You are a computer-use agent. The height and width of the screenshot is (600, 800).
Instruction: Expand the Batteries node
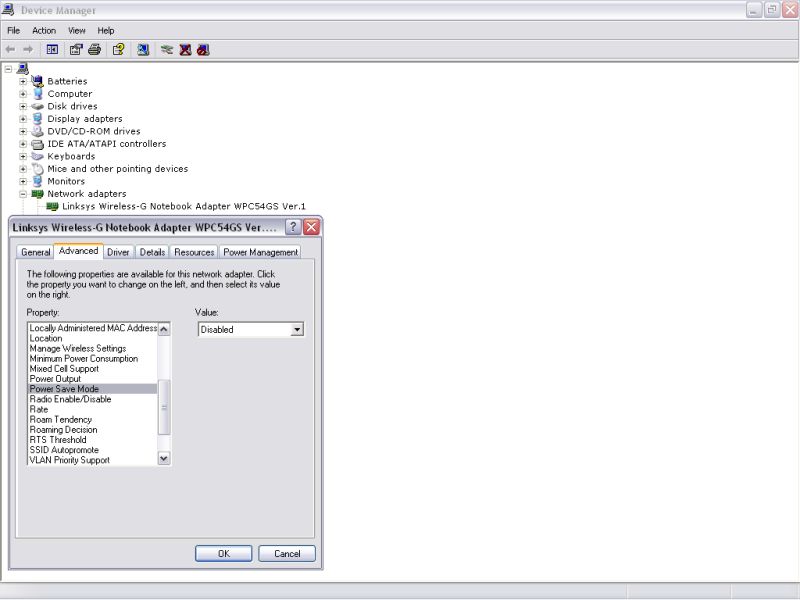tap(23, 81)
